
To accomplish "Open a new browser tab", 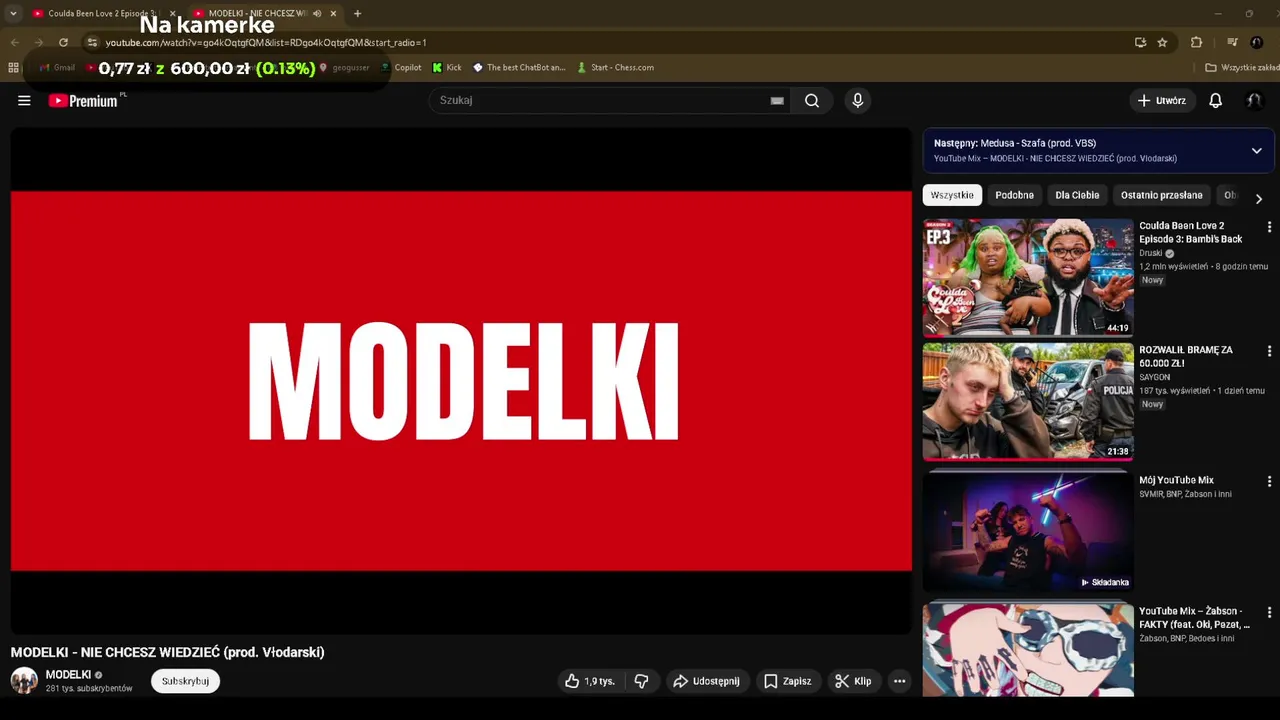I will 357,14.
